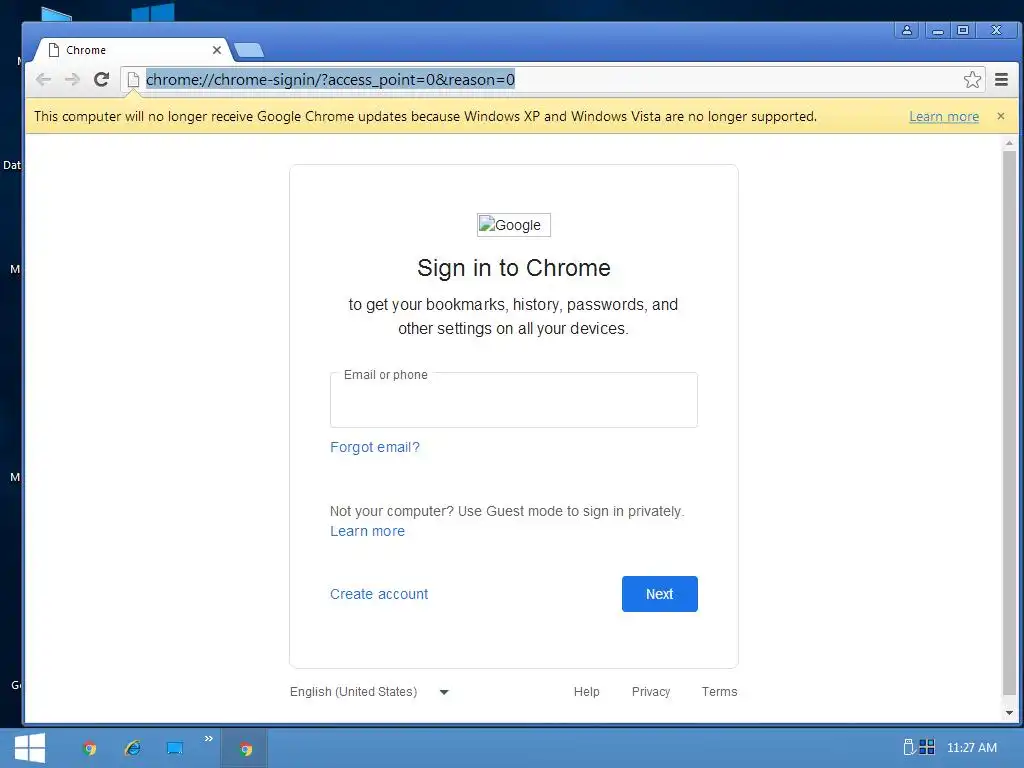
Task: Maximize the Chrome window
Action: click(x=963, y=30)
